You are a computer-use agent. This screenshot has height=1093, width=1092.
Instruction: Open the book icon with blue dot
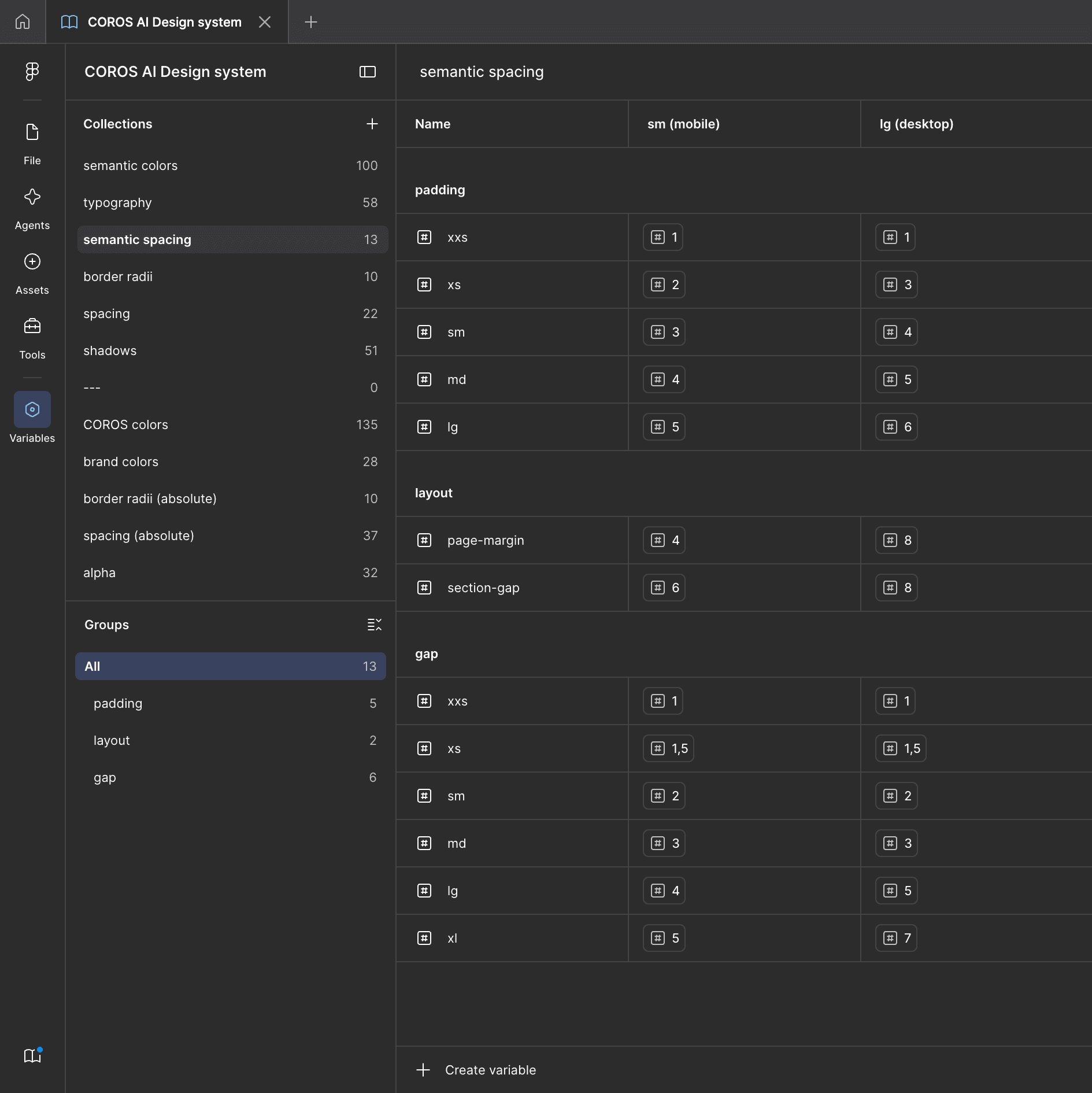coord(32,1055)
